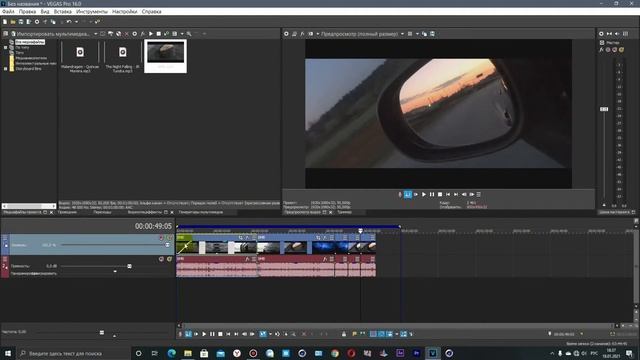This screenshot has height=360, width=640.
Task: Toggle Enable Snapping in the timeline toolbar
Action: tap(373, 334)
